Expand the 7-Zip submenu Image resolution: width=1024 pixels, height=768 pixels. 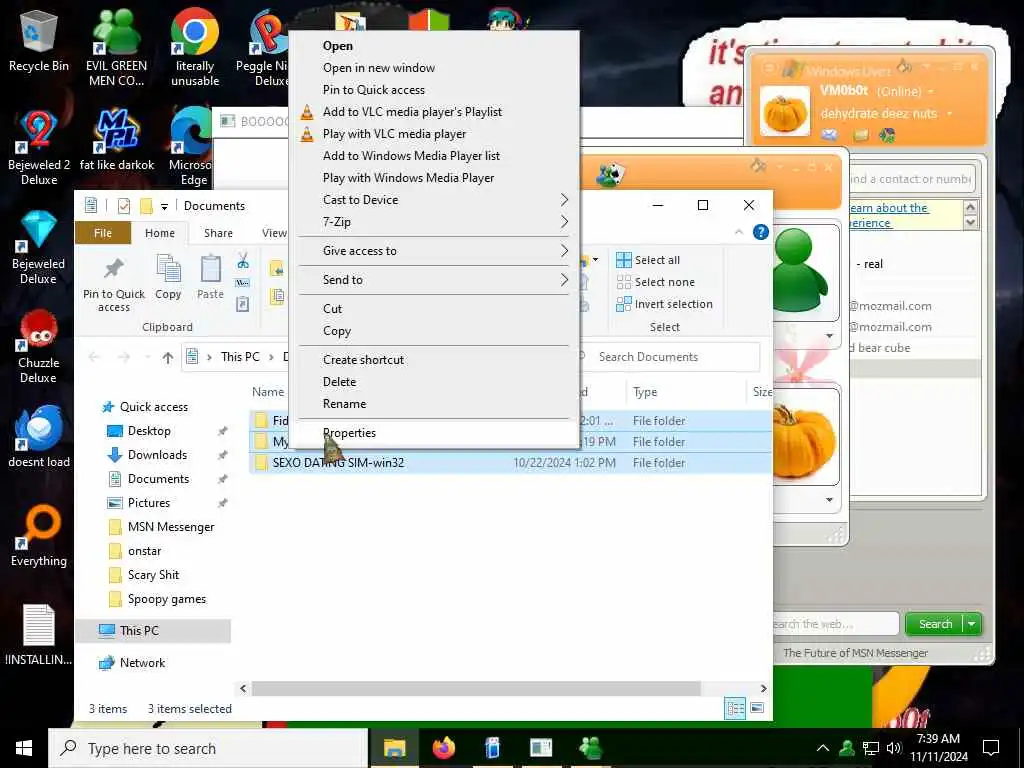point(434,222)
